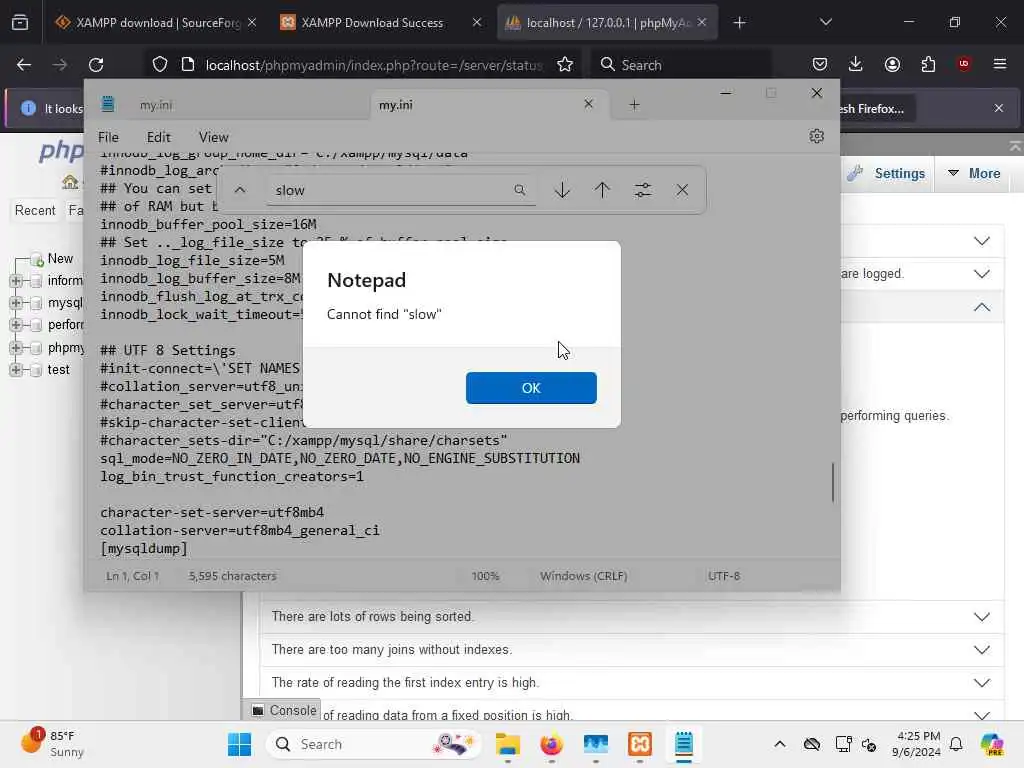1024x768 pixels.
Task: List all Firefox tabs dropdown
Action: pyautogui.click(x=825, y=22)
